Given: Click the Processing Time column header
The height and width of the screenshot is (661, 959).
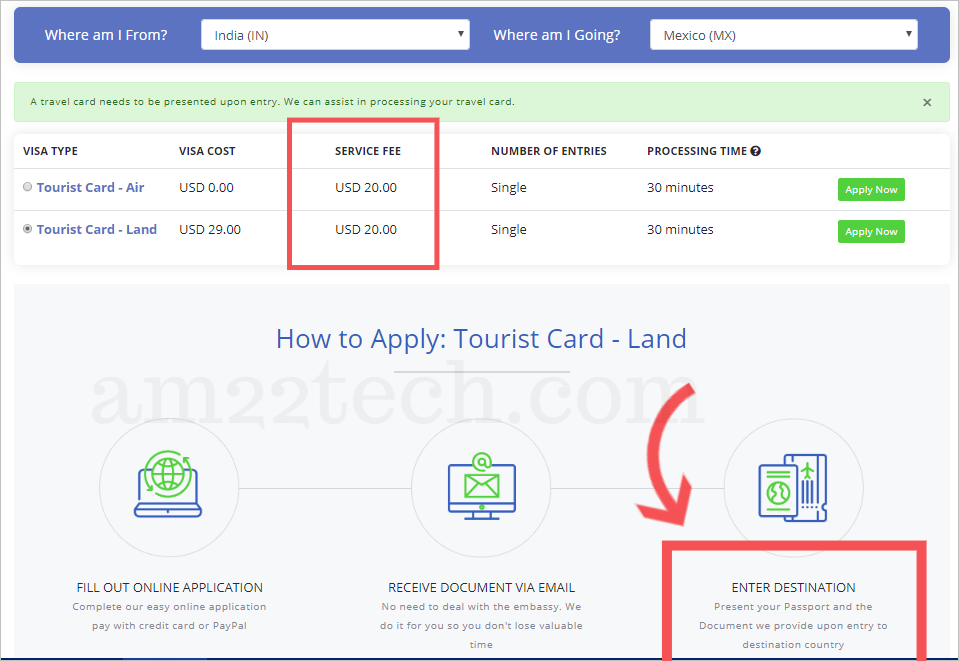Looking at the screenshot, I should pyautogui.click(x=696, y=151).
